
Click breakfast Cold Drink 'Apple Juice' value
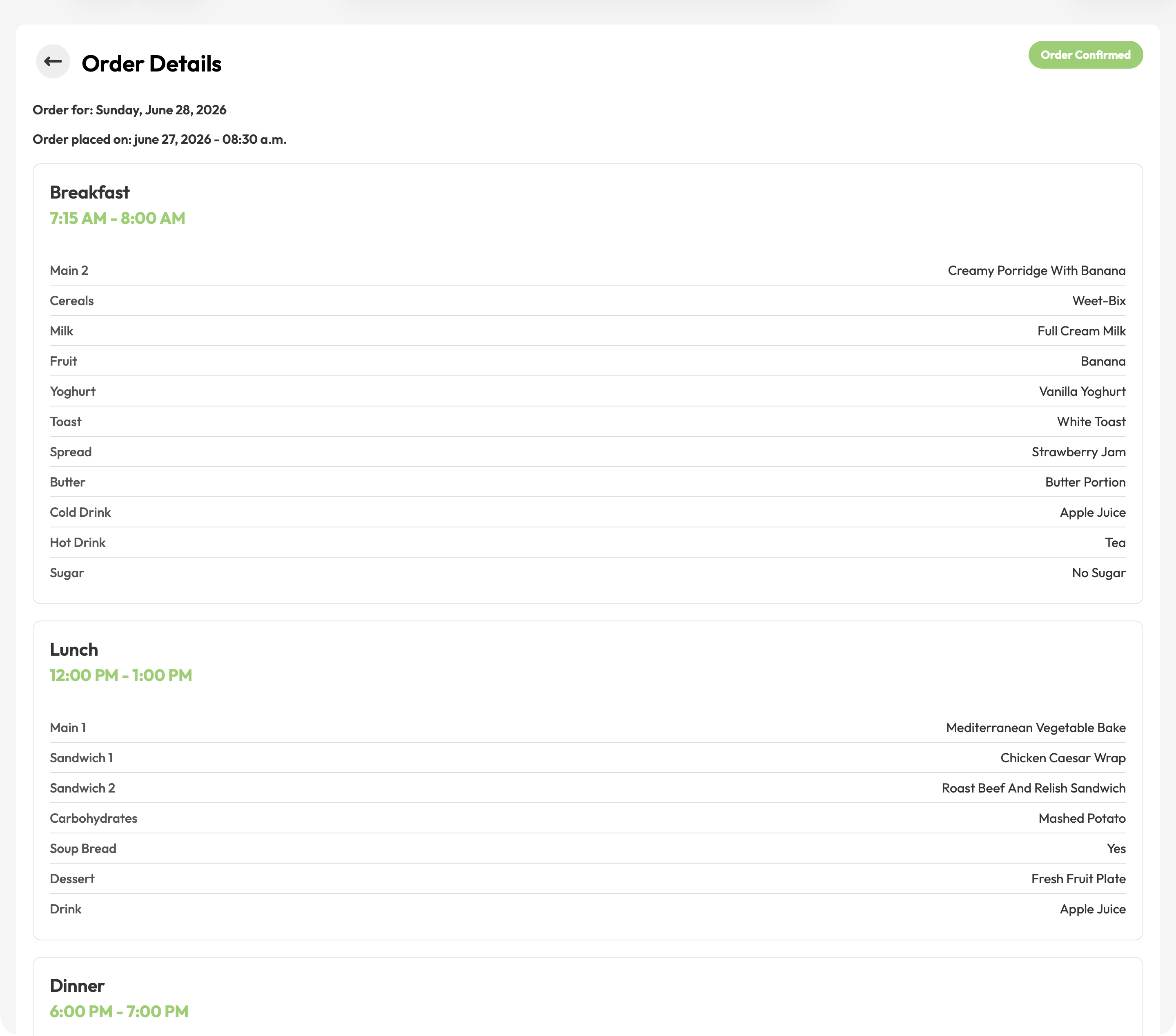click(x=1093, y=512)
